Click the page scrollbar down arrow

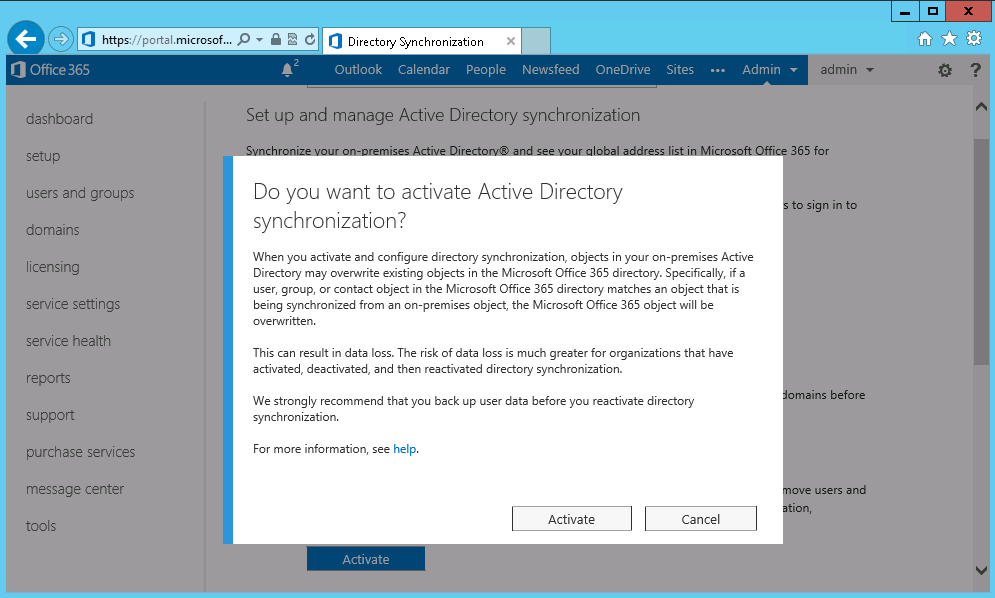pyautogui.click(x=981, y=570)
